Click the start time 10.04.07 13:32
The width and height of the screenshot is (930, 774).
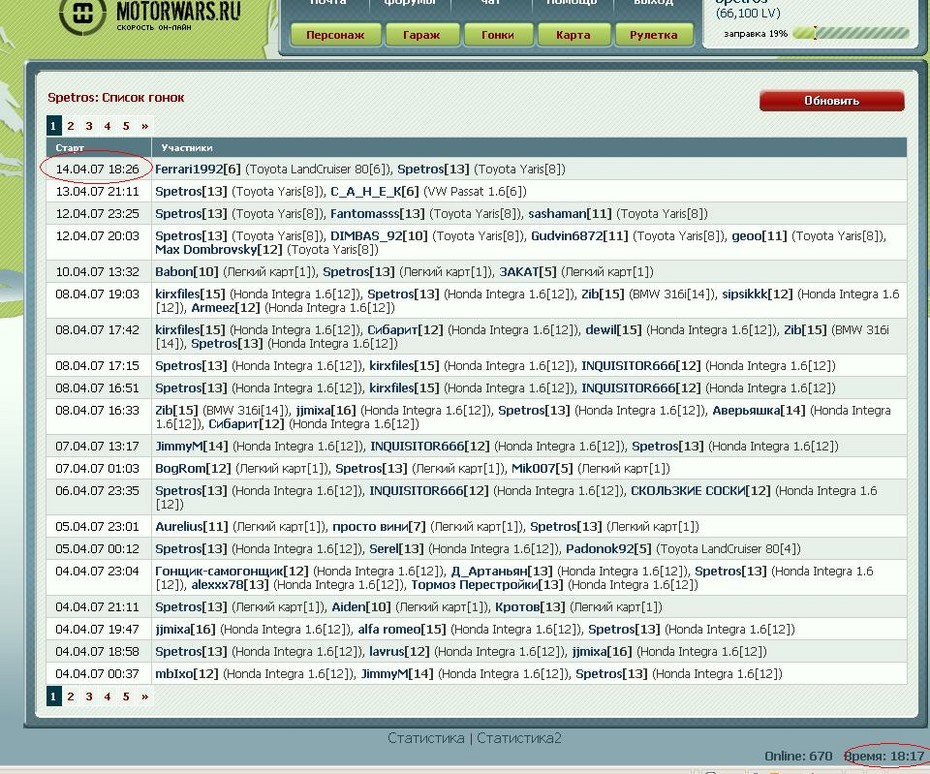pyautogui.click(x=97, y=272)
